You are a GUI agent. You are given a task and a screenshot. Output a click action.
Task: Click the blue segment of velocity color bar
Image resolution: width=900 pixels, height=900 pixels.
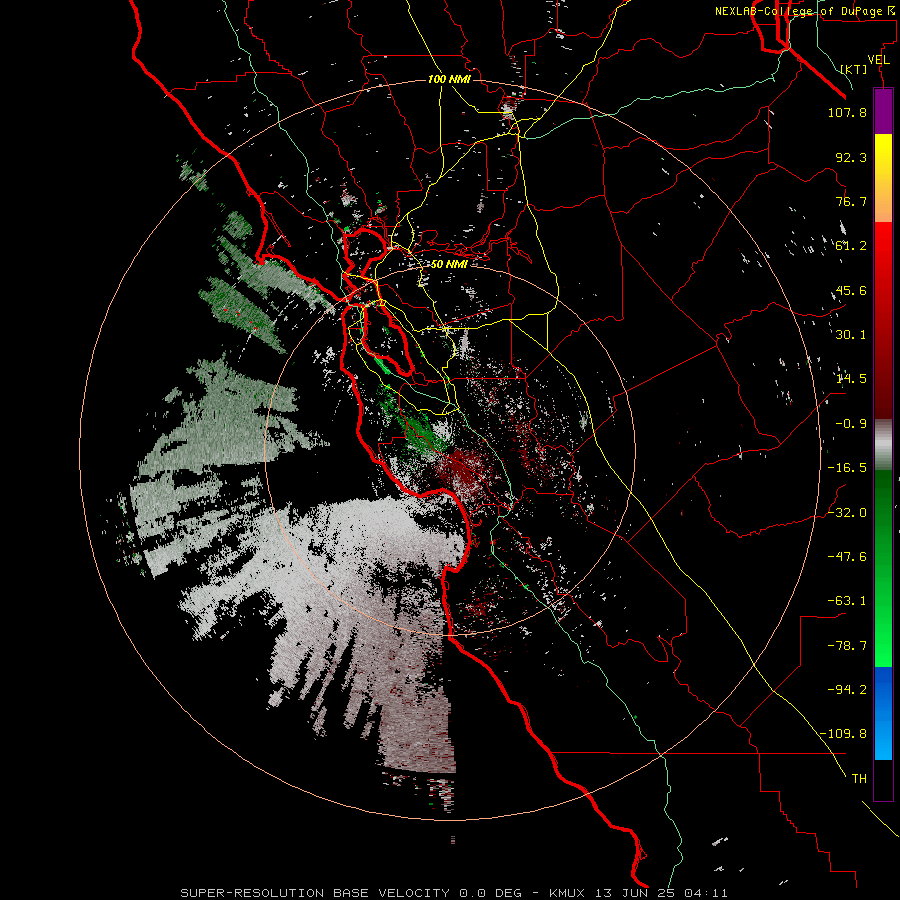883,713
